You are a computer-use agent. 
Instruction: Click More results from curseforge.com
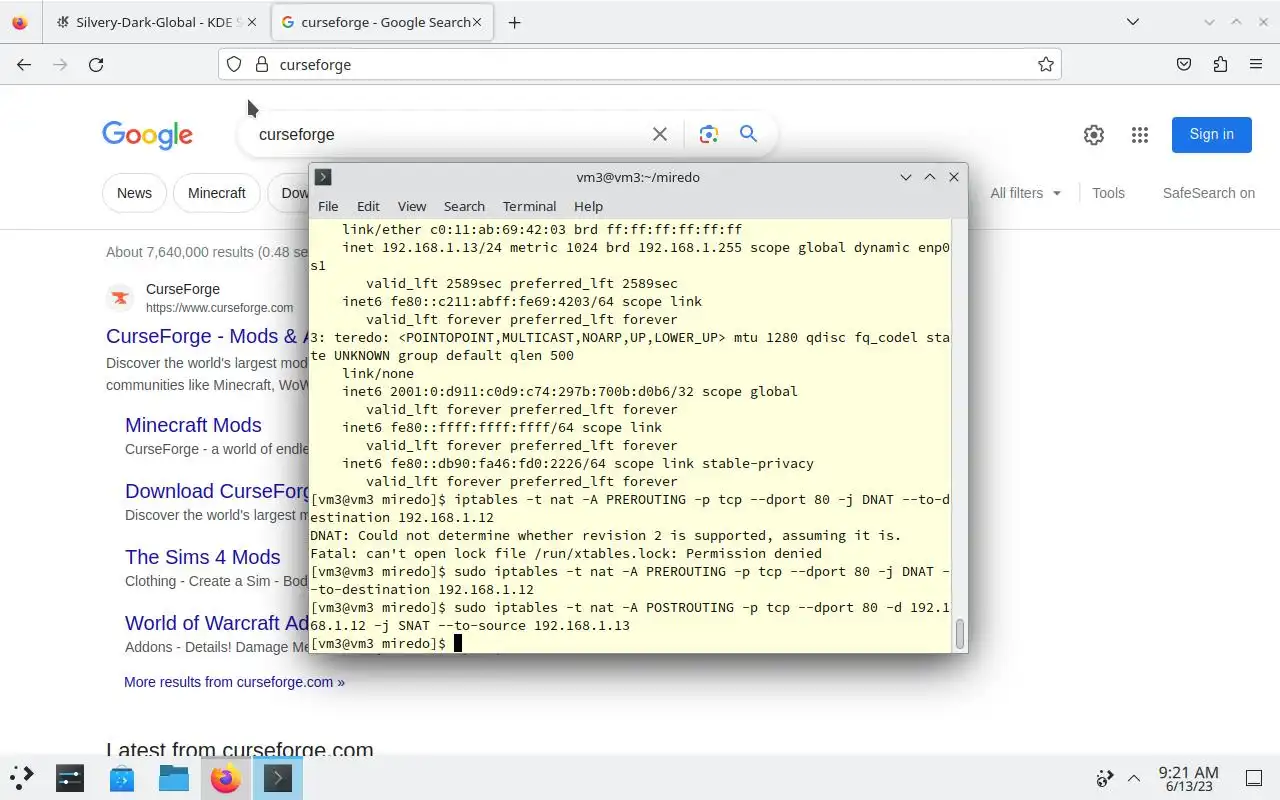(x=234, y=682)
